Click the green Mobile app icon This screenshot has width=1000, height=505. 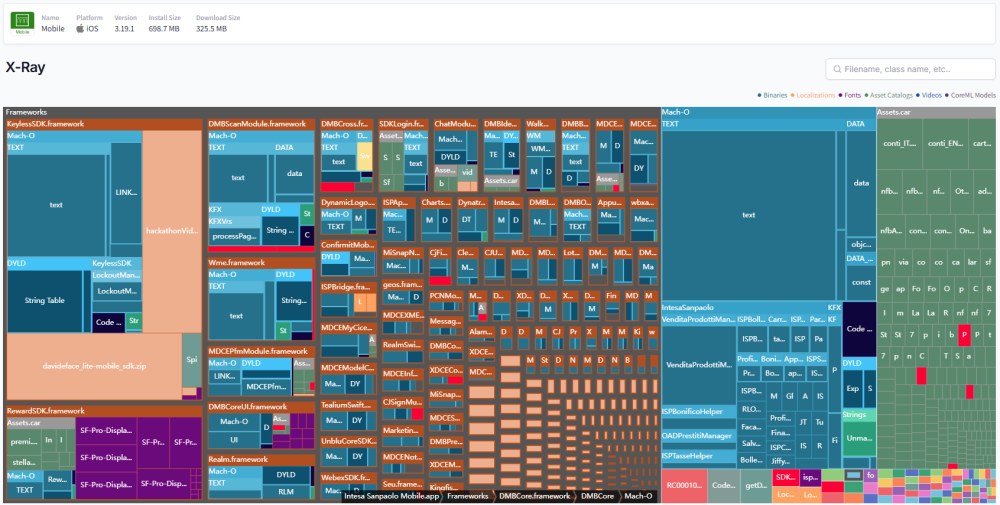click(x=22, y=23)
